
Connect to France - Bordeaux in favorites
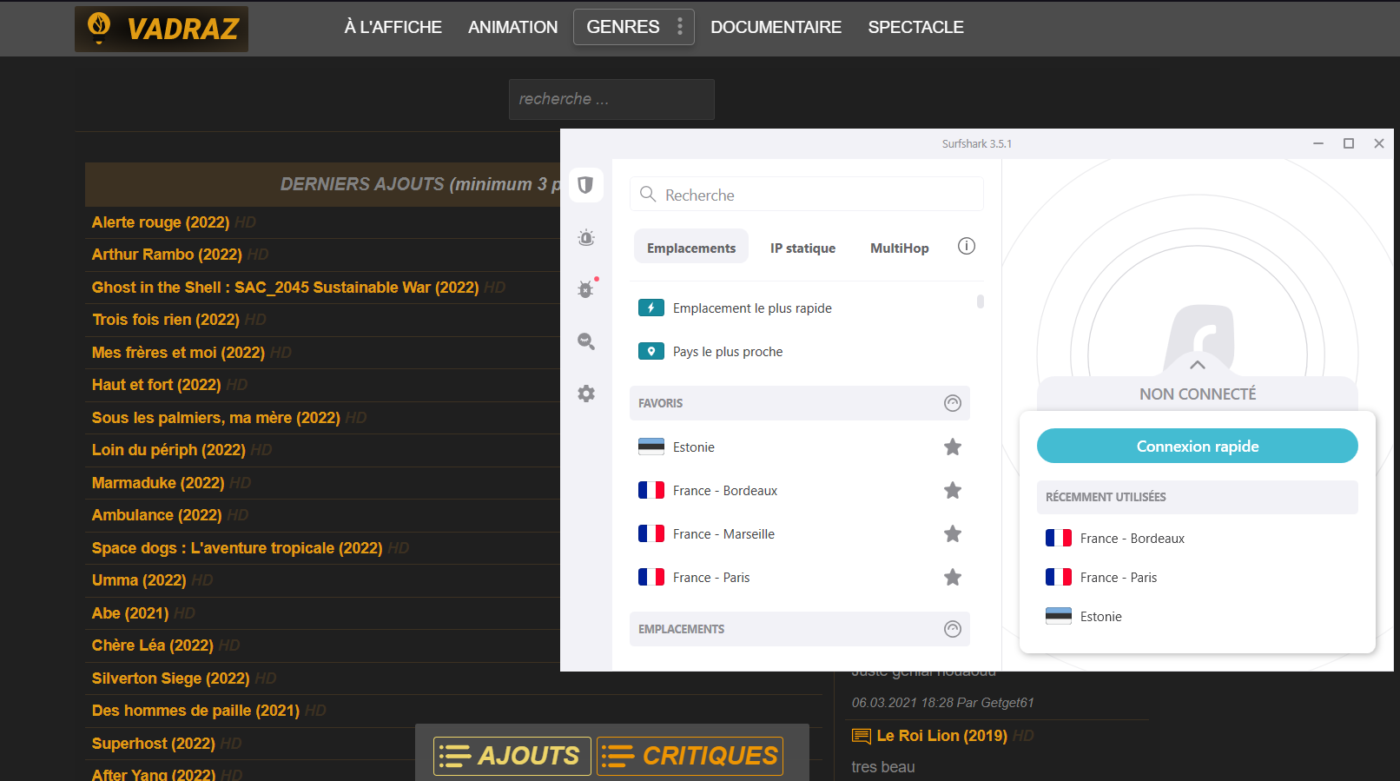pos(725,490)
